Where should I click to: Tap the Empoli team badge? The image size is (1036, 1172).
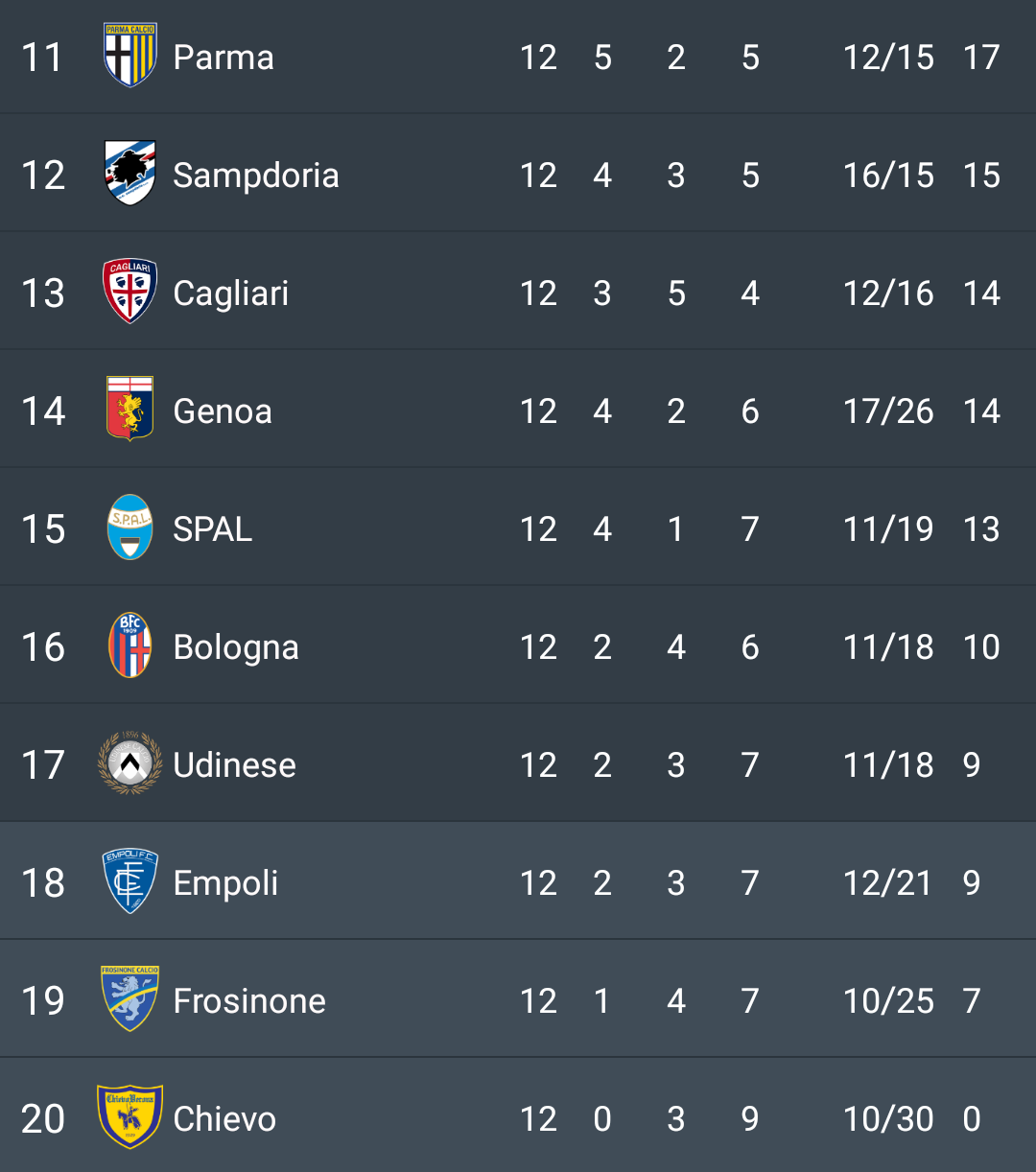(x=130, y=881)
